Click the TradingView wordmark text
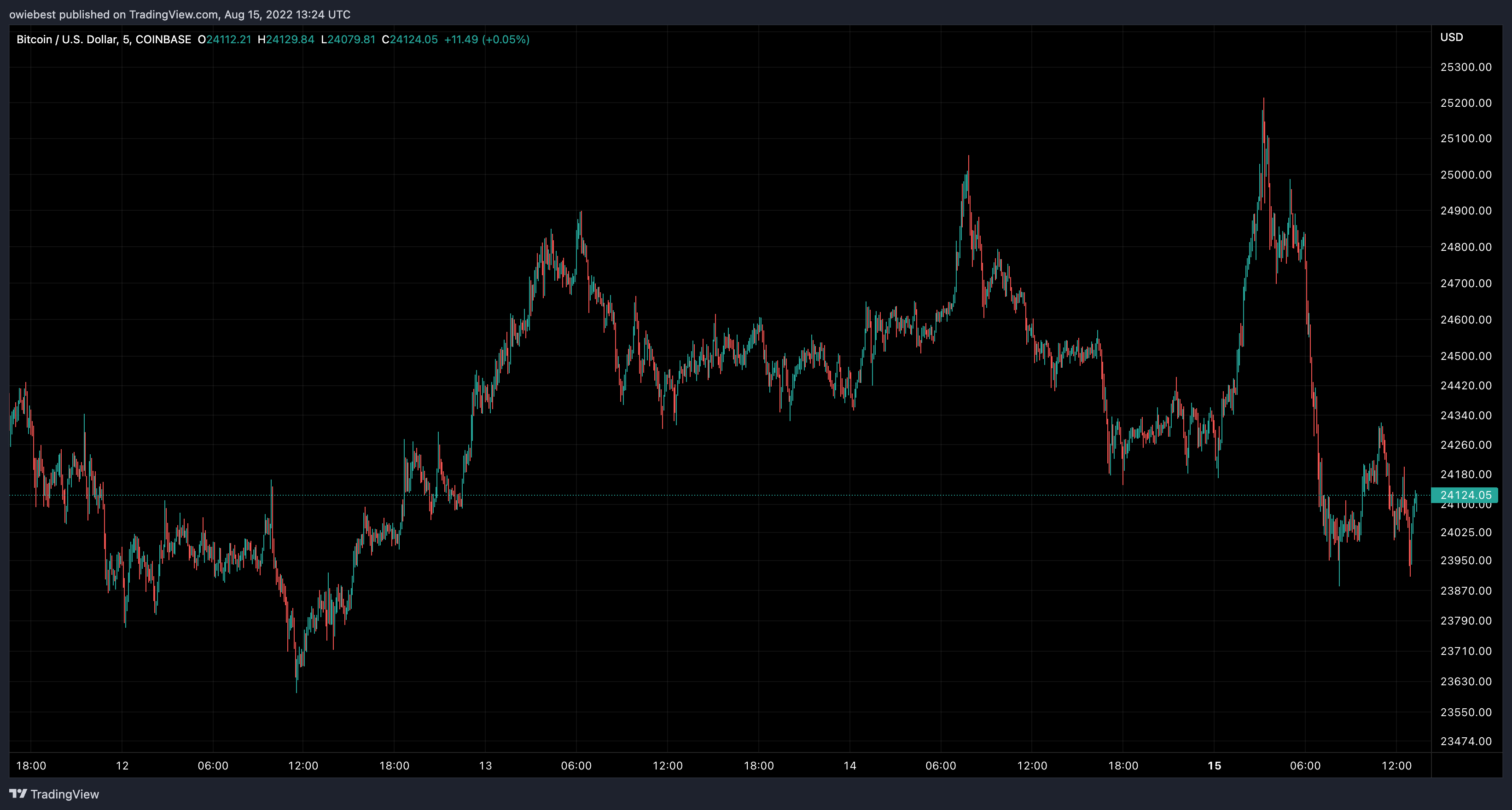The height and width of the screenshot is (810, 1512). pyautogui.click(x=64, y=794)
